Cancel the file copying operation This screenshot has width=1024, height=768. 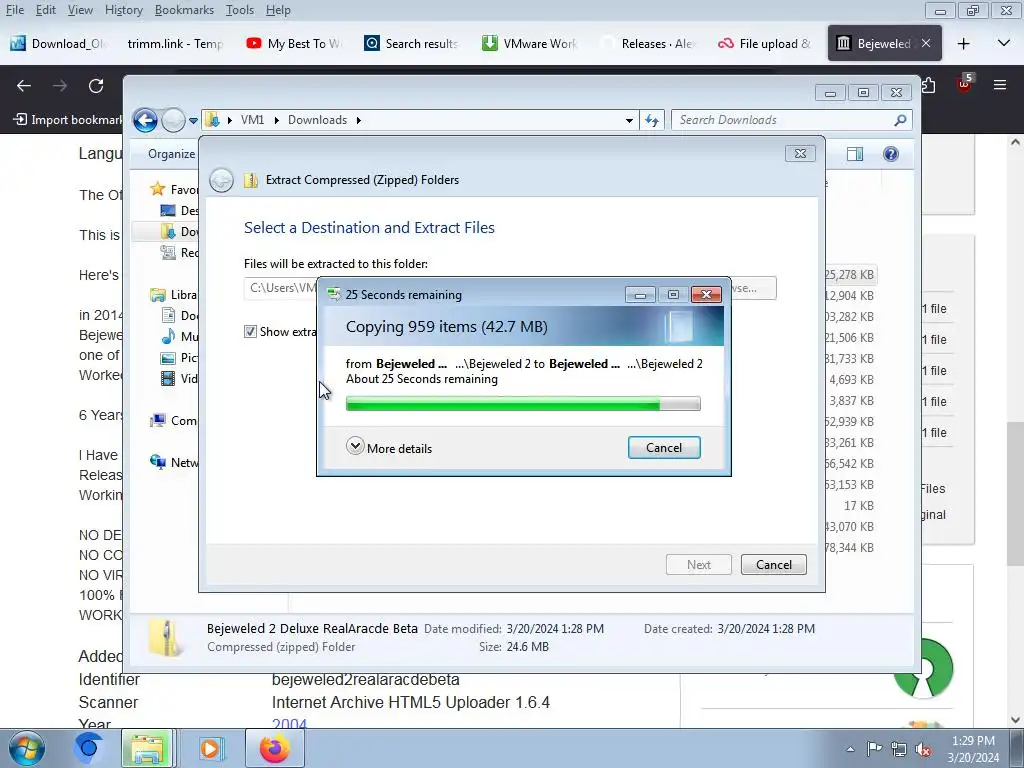(664, 448)
